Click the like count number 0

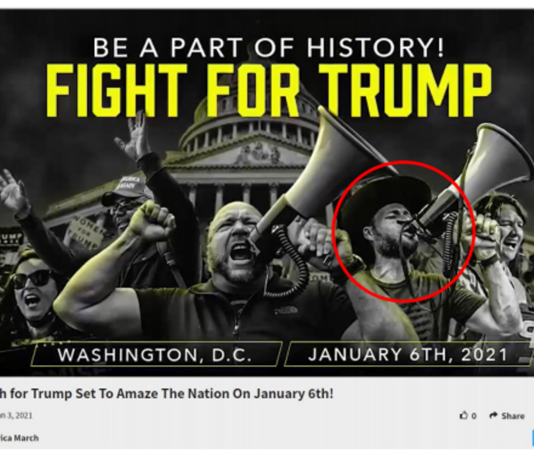coord(474,416)
